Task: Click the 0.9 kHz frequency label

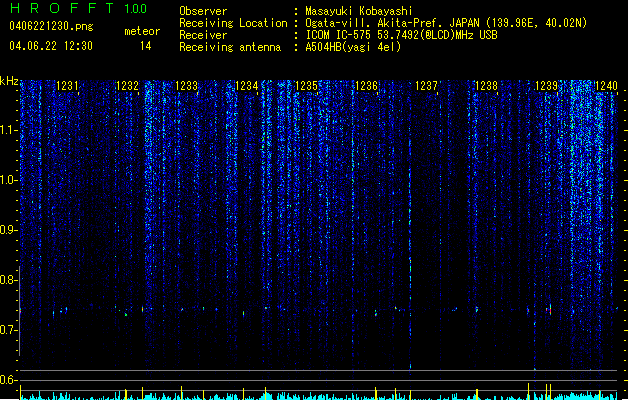Action: pos(8,230)
